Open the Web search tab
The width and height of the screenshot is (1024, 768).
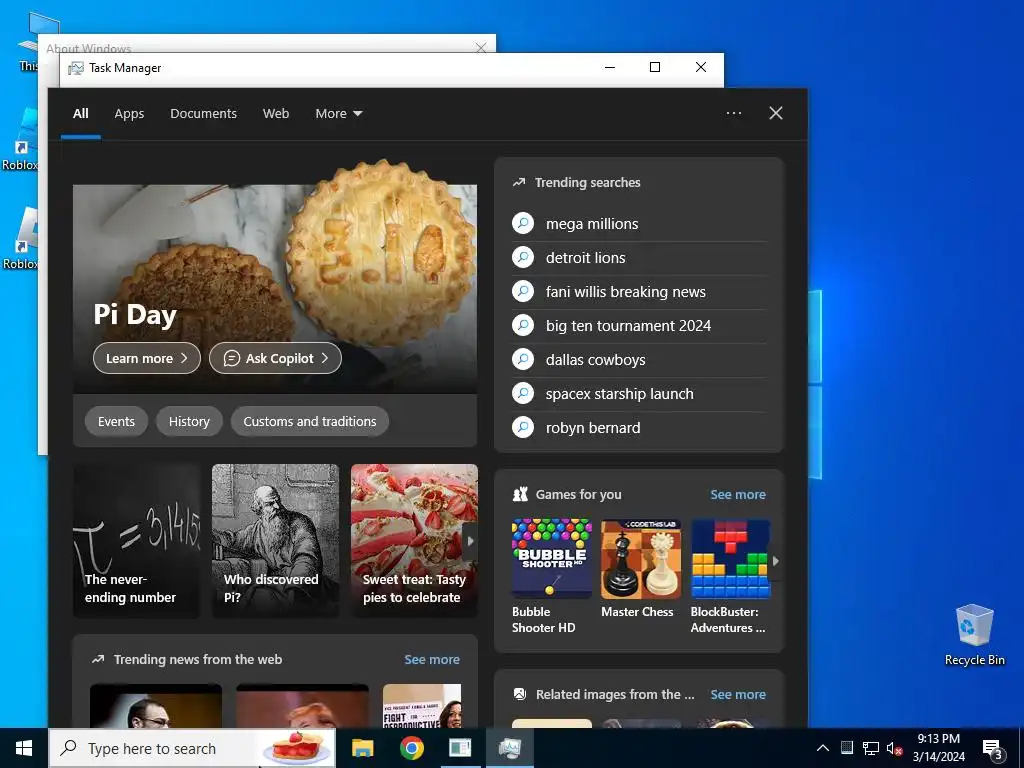[x=276, y=114]
